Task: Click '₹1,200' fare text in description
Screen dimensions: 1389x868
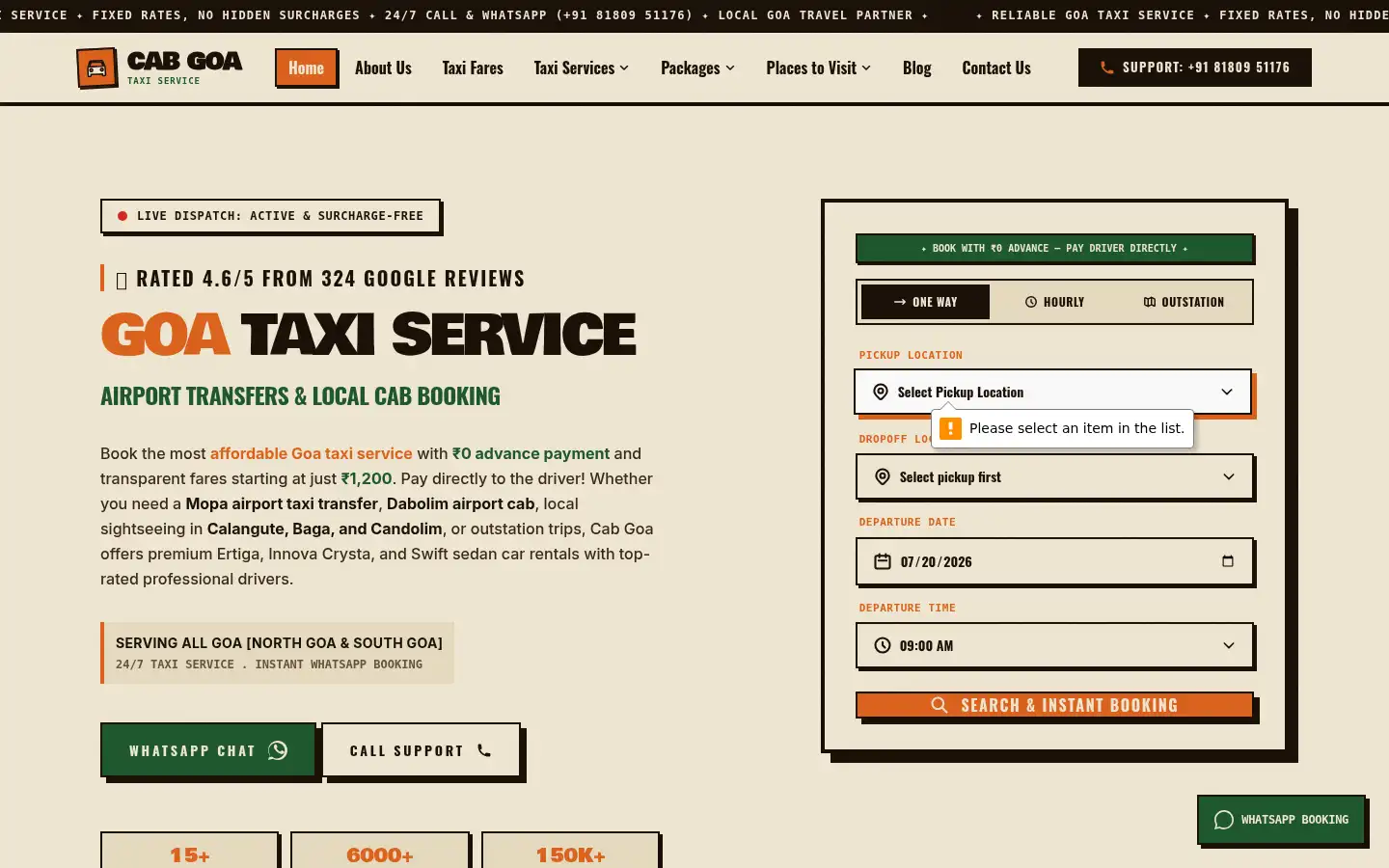Action: pos(367,478)
